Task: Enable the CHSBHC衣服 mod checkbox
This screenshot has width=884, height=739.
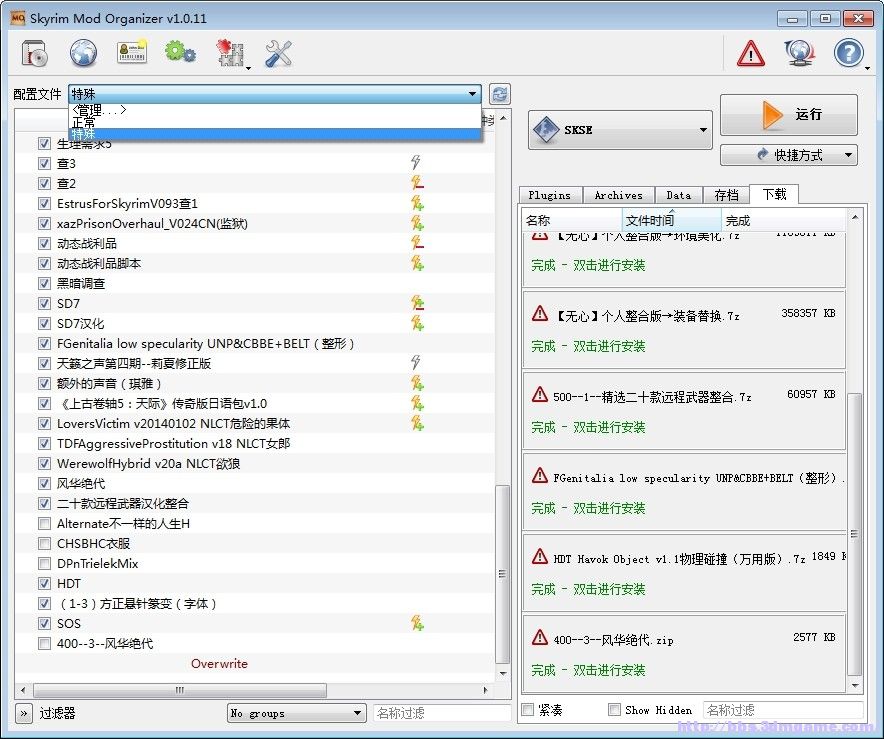Action: click(44, 543)
